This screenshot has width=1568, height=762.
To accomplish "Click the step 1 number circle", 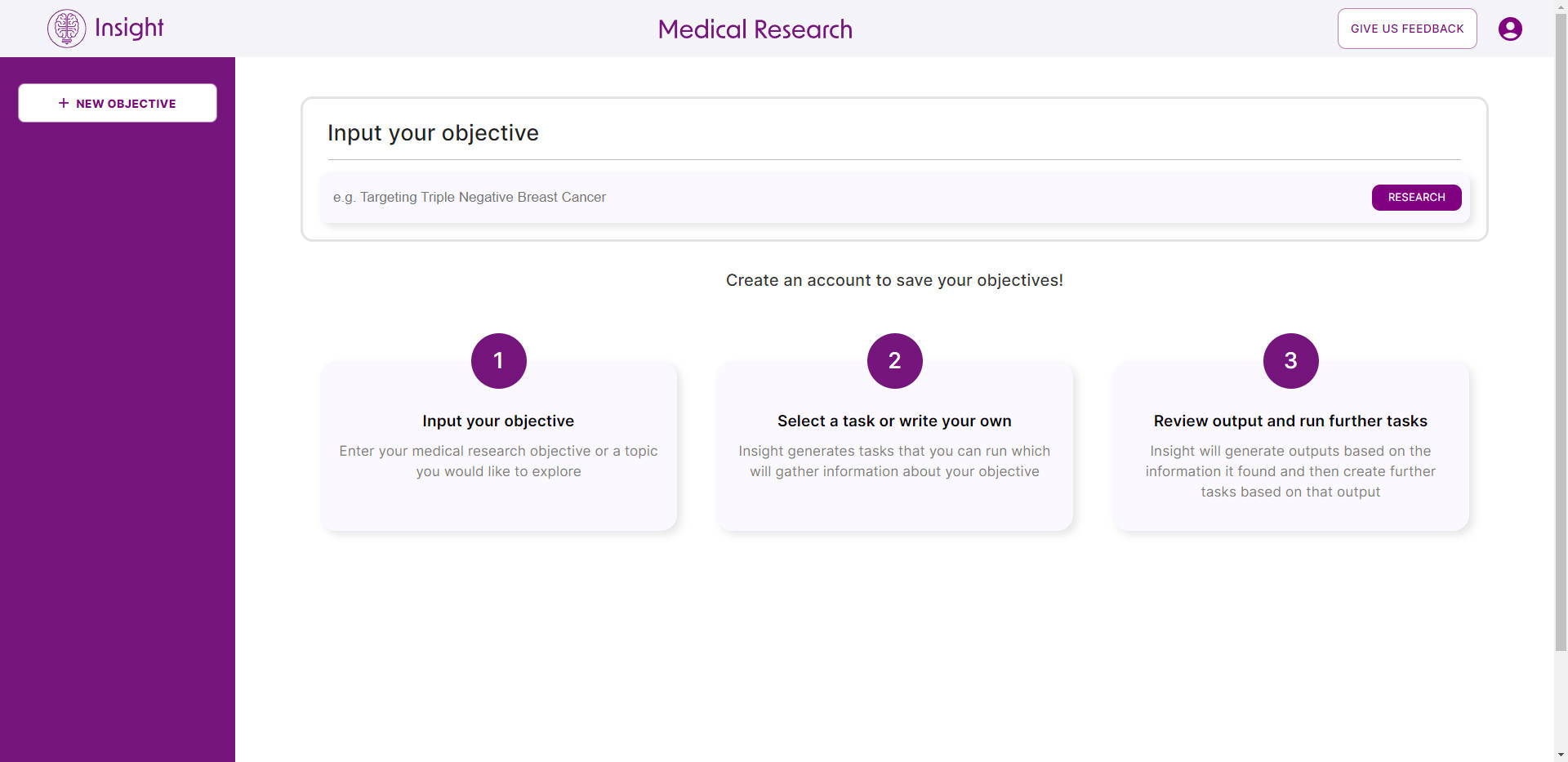I will (498, 360).
